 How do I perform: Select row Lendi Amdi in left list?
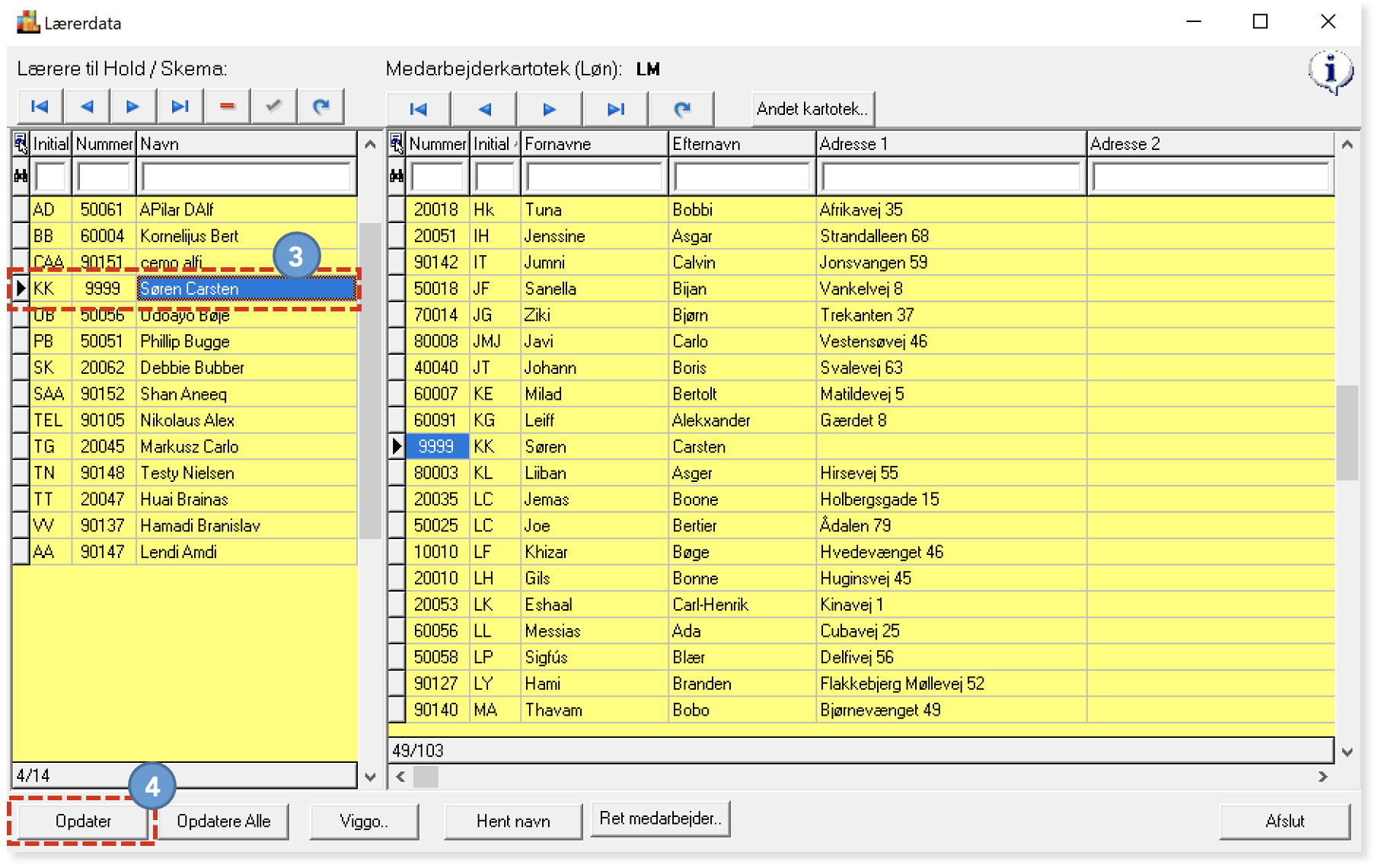(x=184, y=552)
